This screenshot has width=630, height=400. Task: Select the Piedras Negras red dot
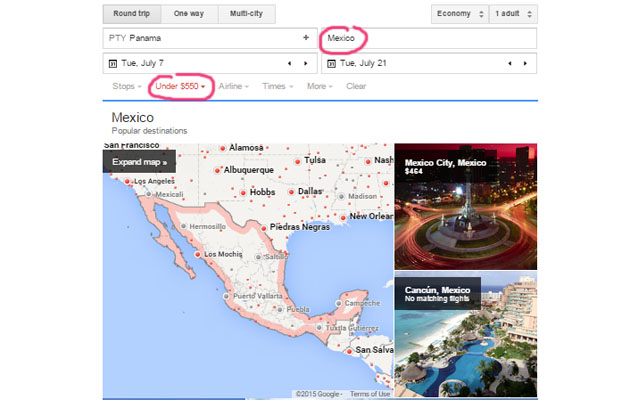264,228
